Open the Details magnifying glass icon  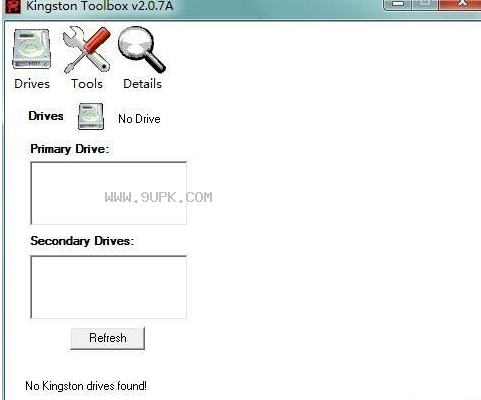point(142,49)
